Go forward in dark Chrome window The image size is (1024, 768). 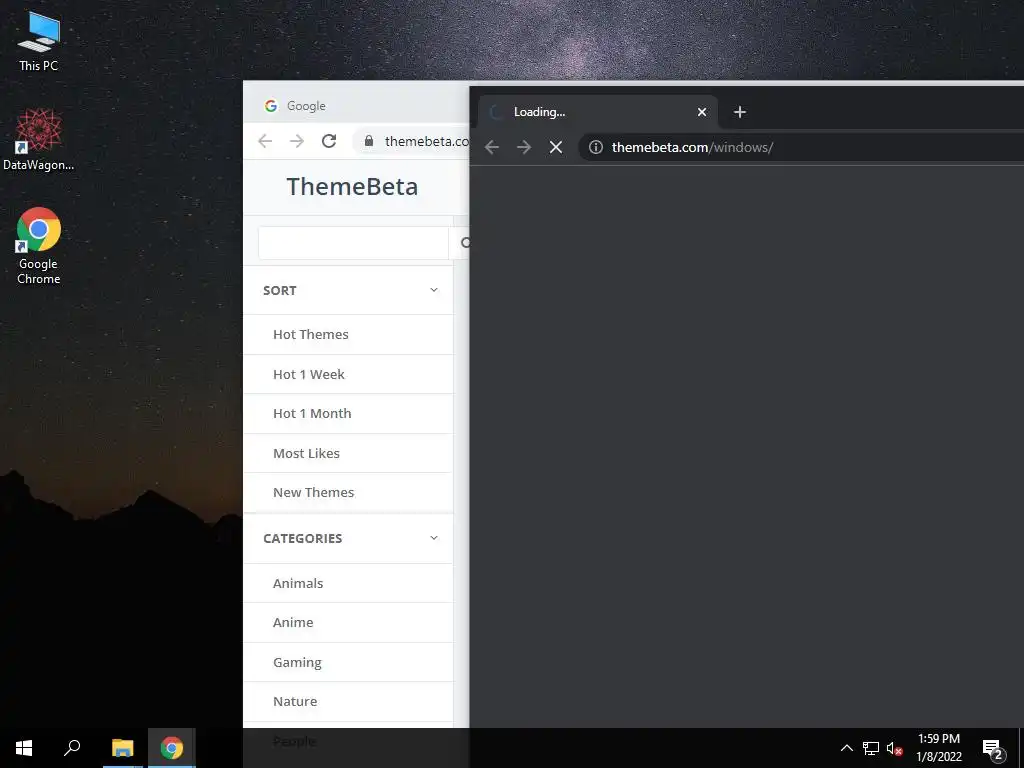524,148
